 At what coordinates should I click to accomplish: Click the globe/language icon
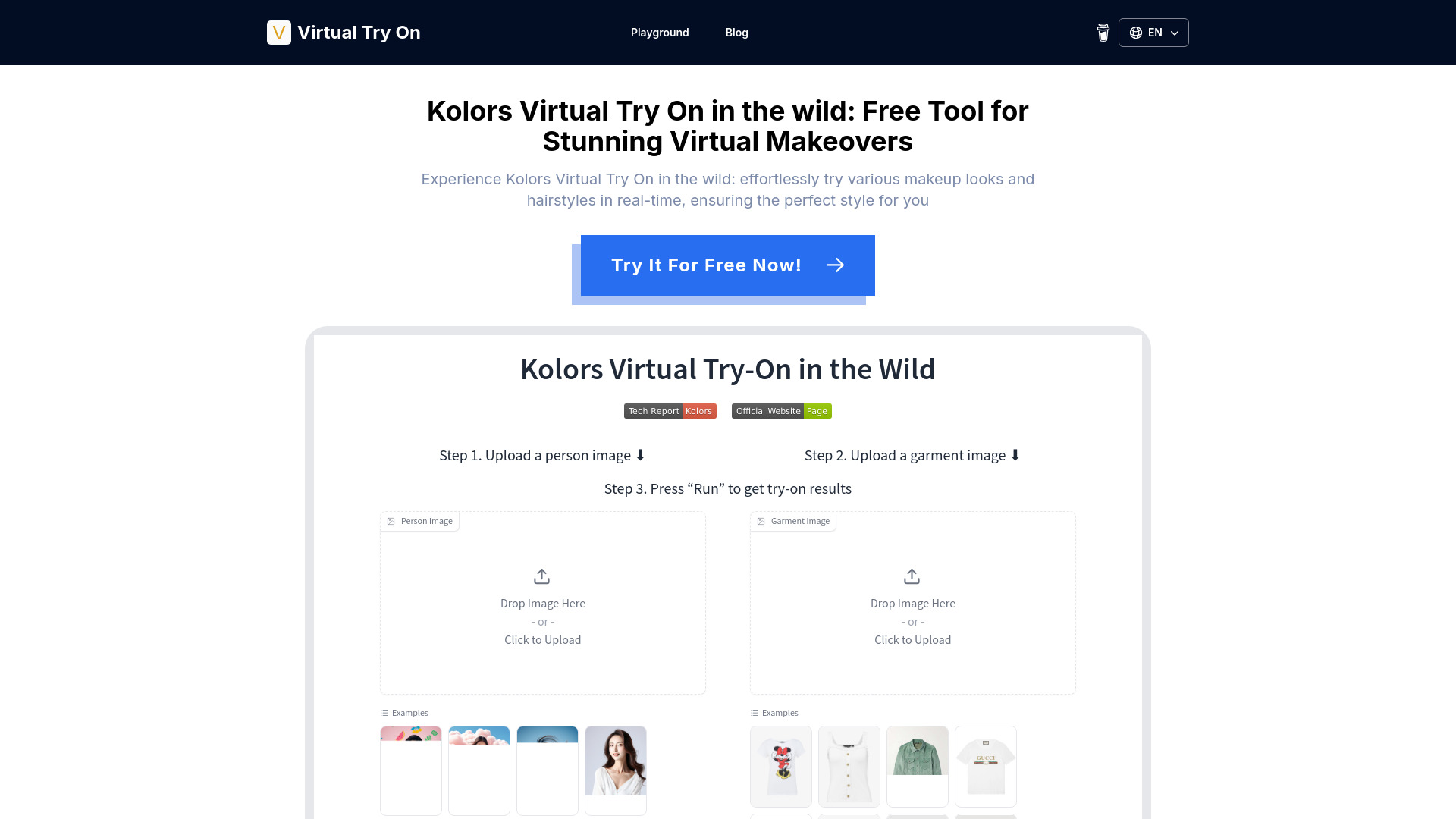click(1136, 32)
